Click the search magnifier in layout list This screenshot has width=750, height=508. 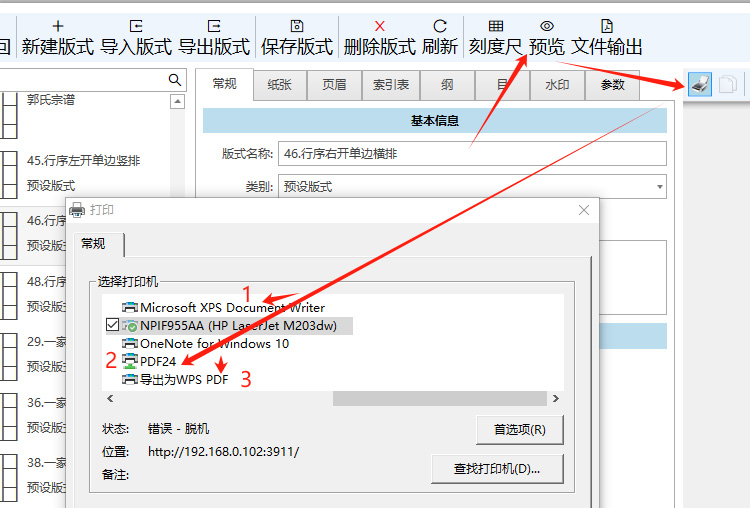(175, 80)
